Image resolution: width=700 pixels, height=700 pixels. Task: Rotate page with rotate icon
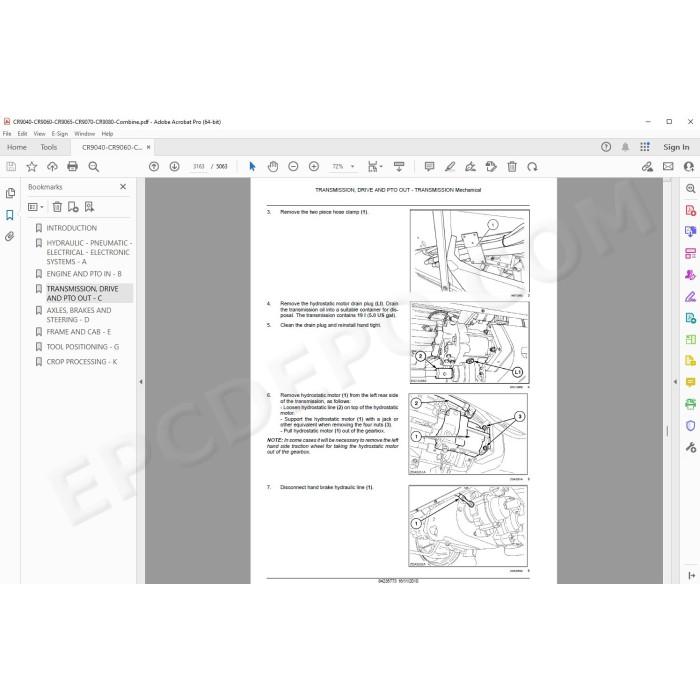(x=532, y=167)
